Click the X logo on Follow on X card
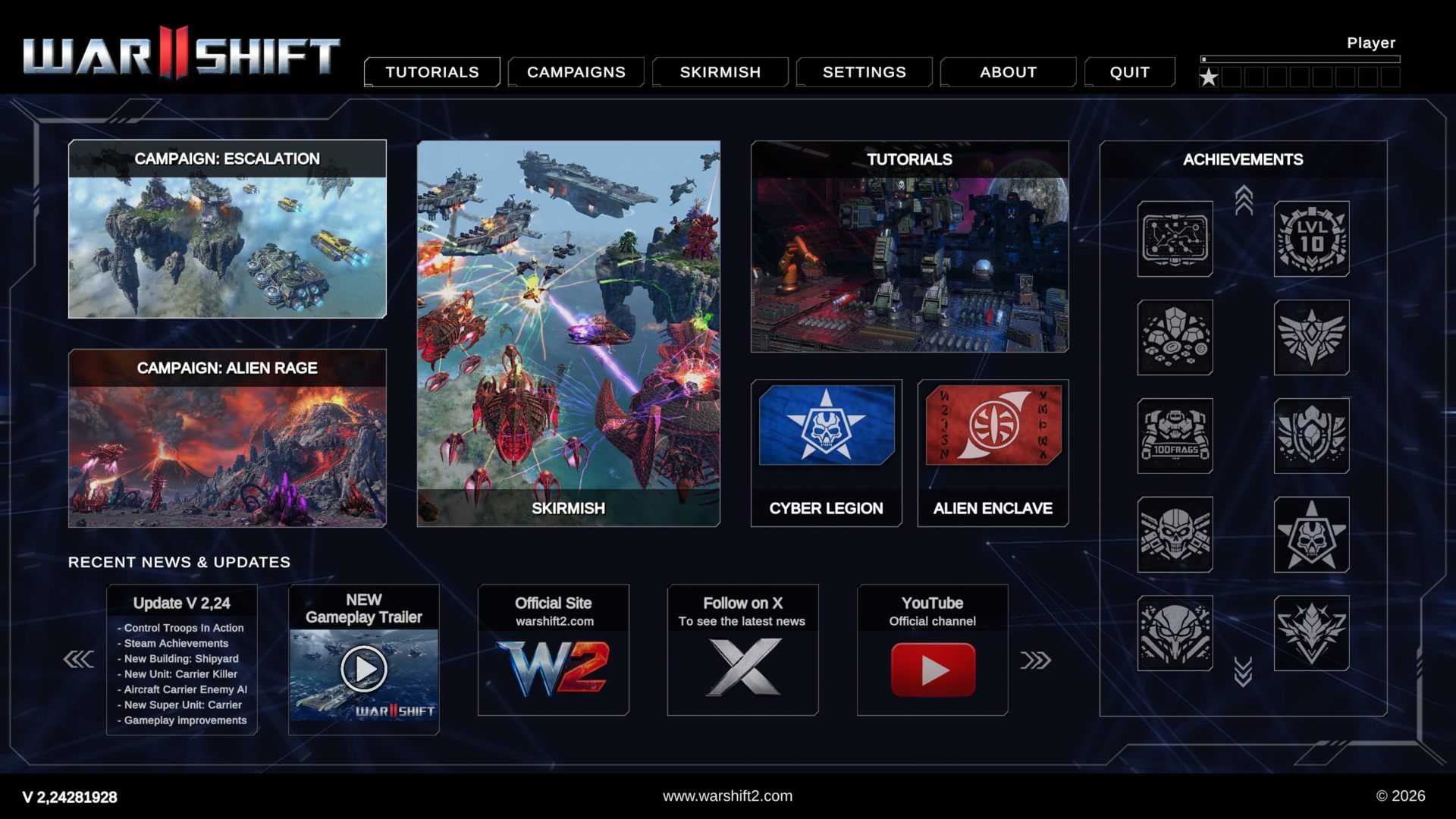The height and width of the screenshot is (819, 1456). click(x=743, y=667)
